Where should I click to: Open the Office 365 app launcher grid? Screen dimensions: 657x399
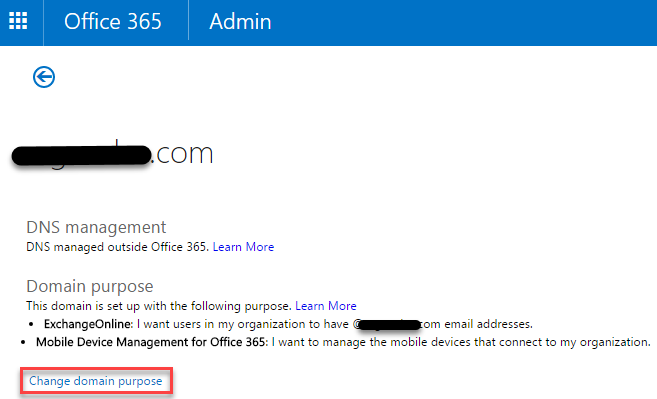(18, 21)
